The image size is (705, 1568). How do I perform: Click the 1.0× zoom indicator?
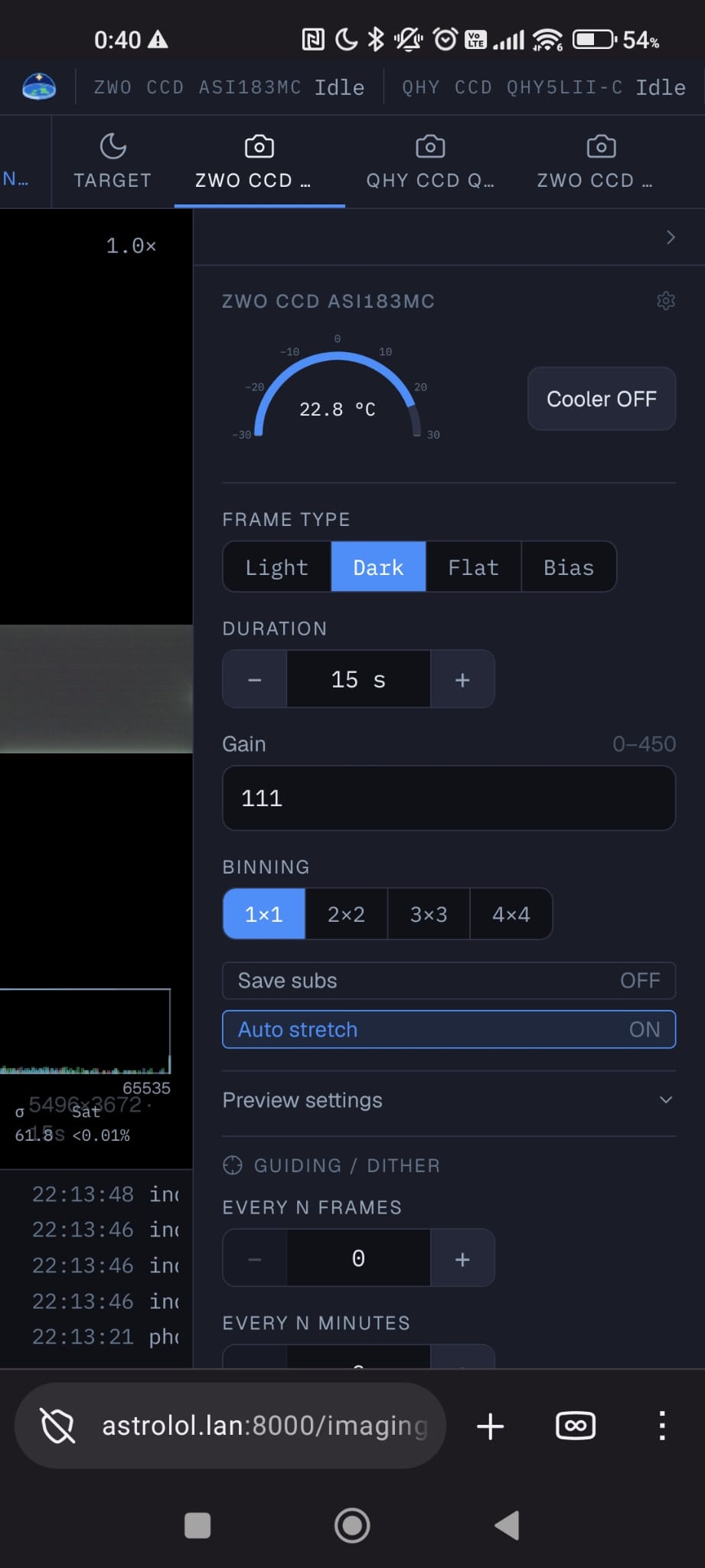click(x=131, y=246)
